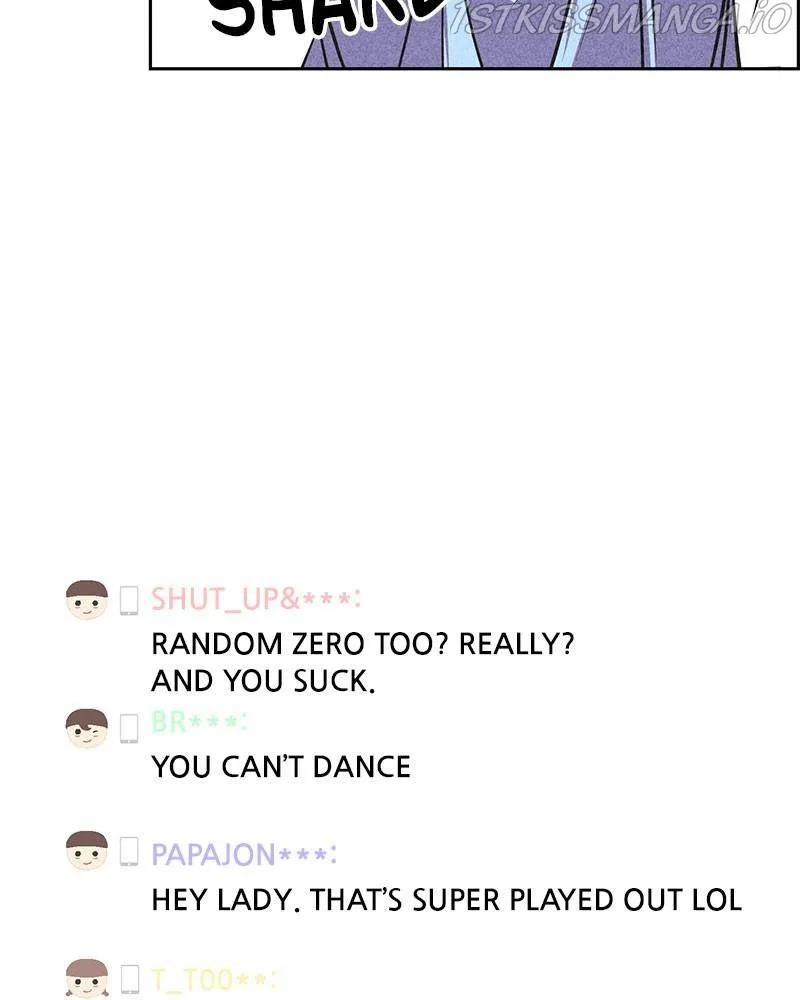
Task: Select the 'HEY LADY, THAT'S SUPER PLAYED OUT' comment
Action: click(x=419, y=901)
